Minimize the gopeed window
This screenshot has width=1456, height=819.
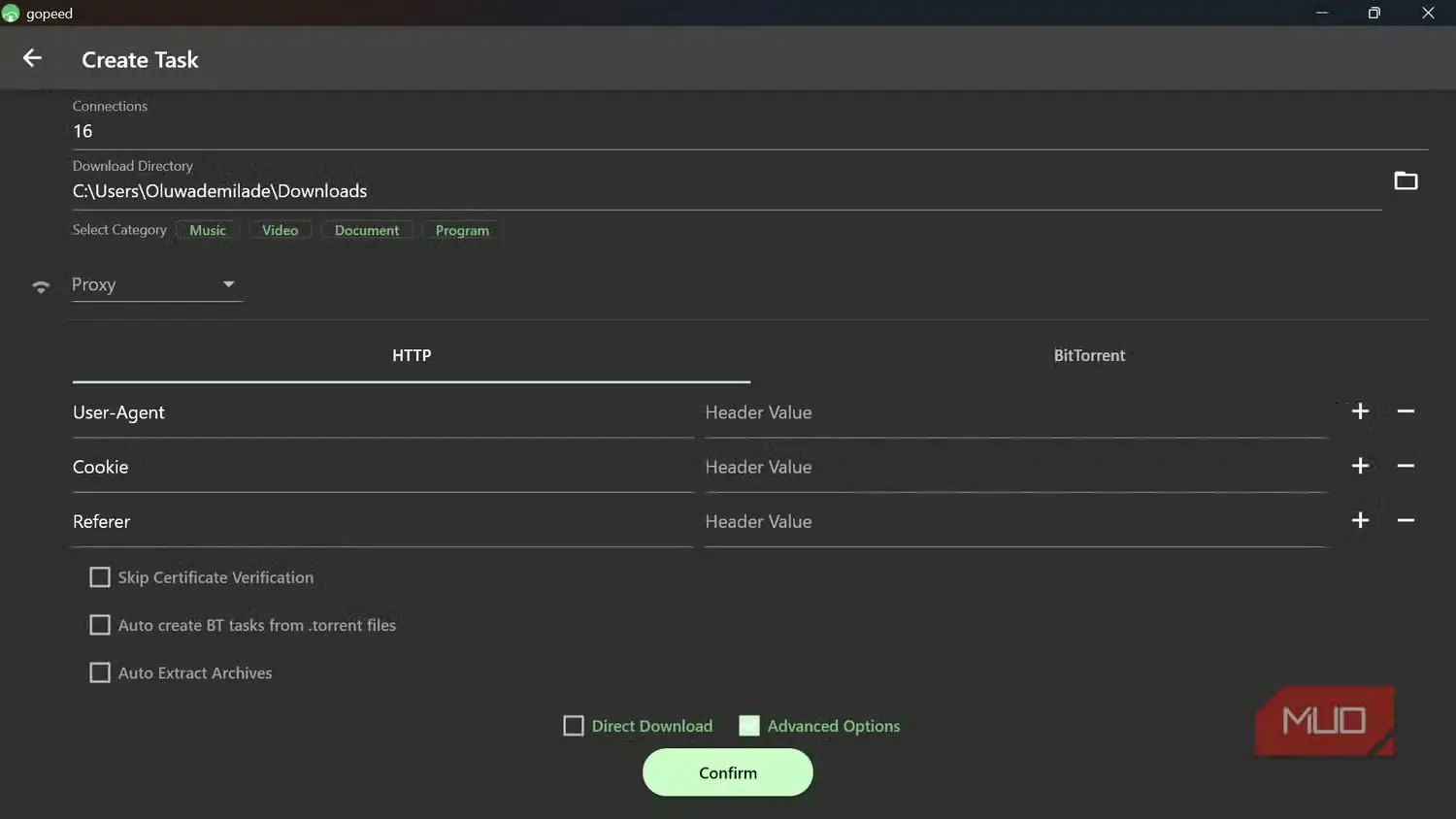tap(1321, 13)
